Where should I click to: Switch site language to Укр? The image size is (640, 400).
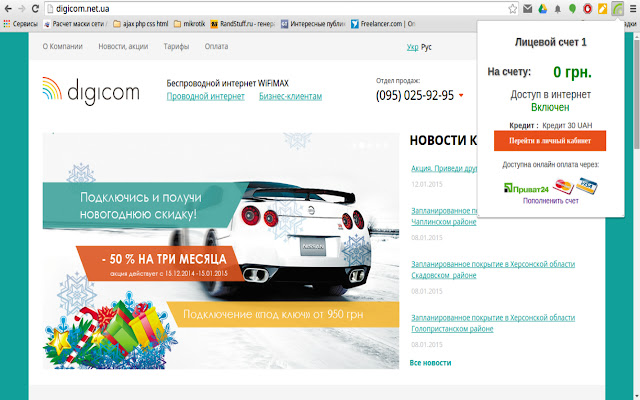[412, 47]
